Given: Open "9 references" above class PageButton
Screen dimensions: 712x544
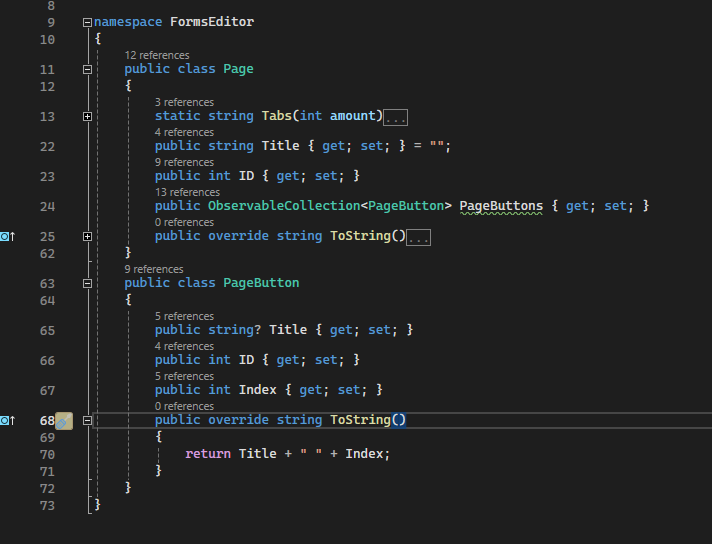Looking at the screenshot, I should point(153,269).
